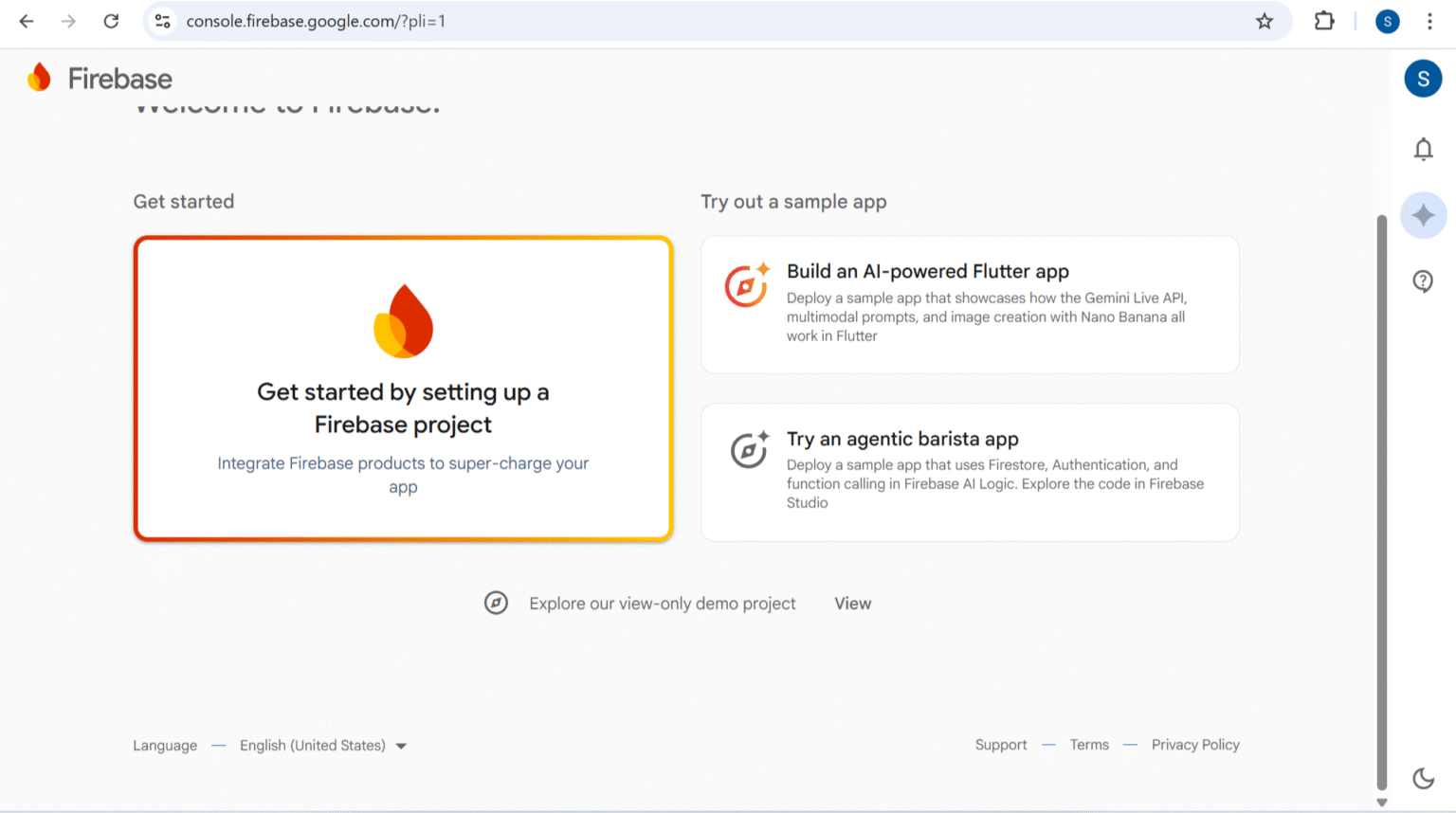1456x813 pixels.
Task: Open the Gemini assistant sparkle icon
Action: coord(1423,215)
